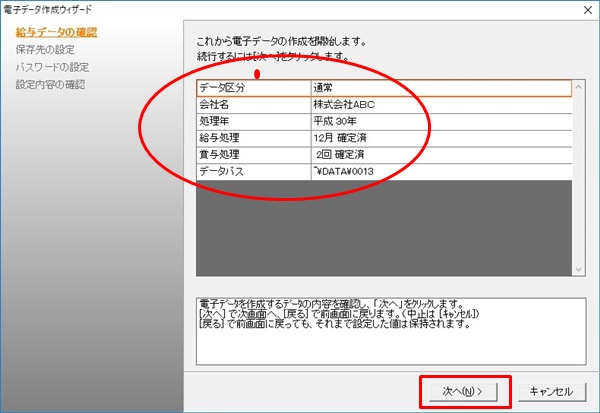Image resolution: width=600 pixels, height=413 pixels.
Task: Select the 保存先の設定 wizard step
Action: (x=45, y=50)
